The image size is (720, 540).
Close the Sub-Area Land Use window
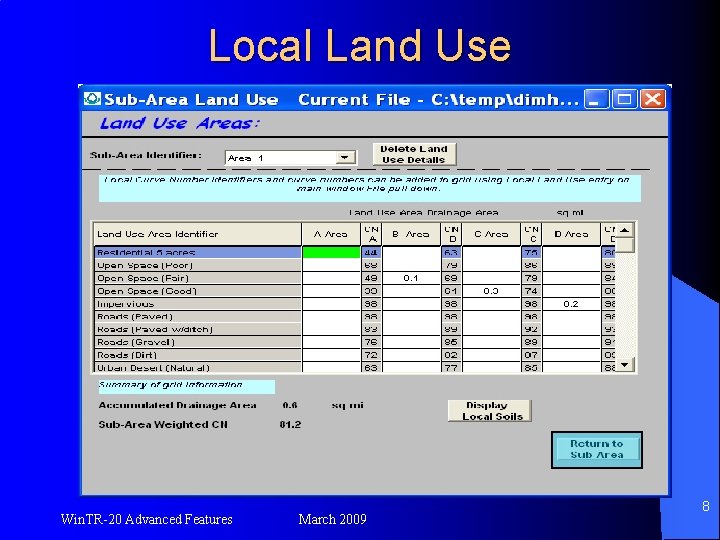[652, 99]
